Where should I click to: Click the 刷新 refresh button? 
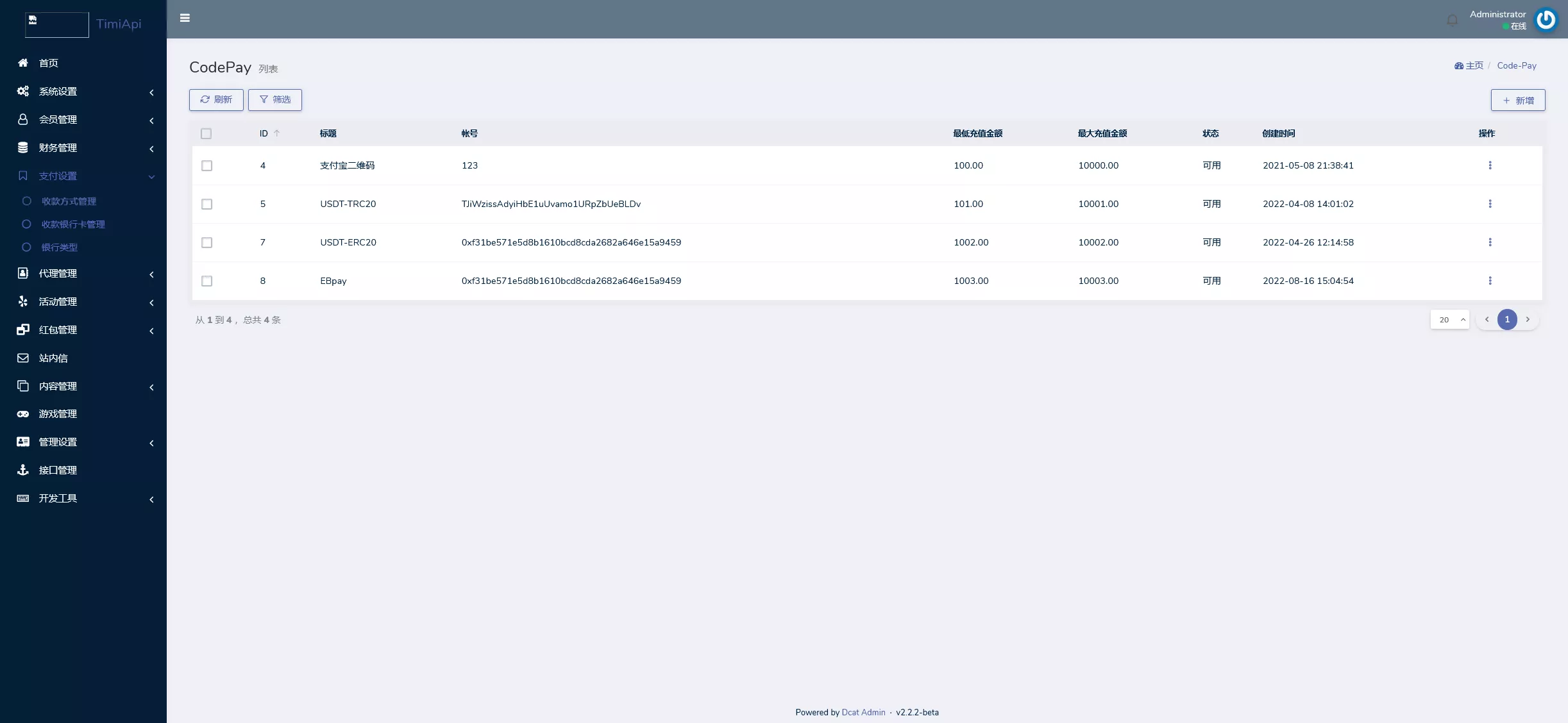[216, 100]
